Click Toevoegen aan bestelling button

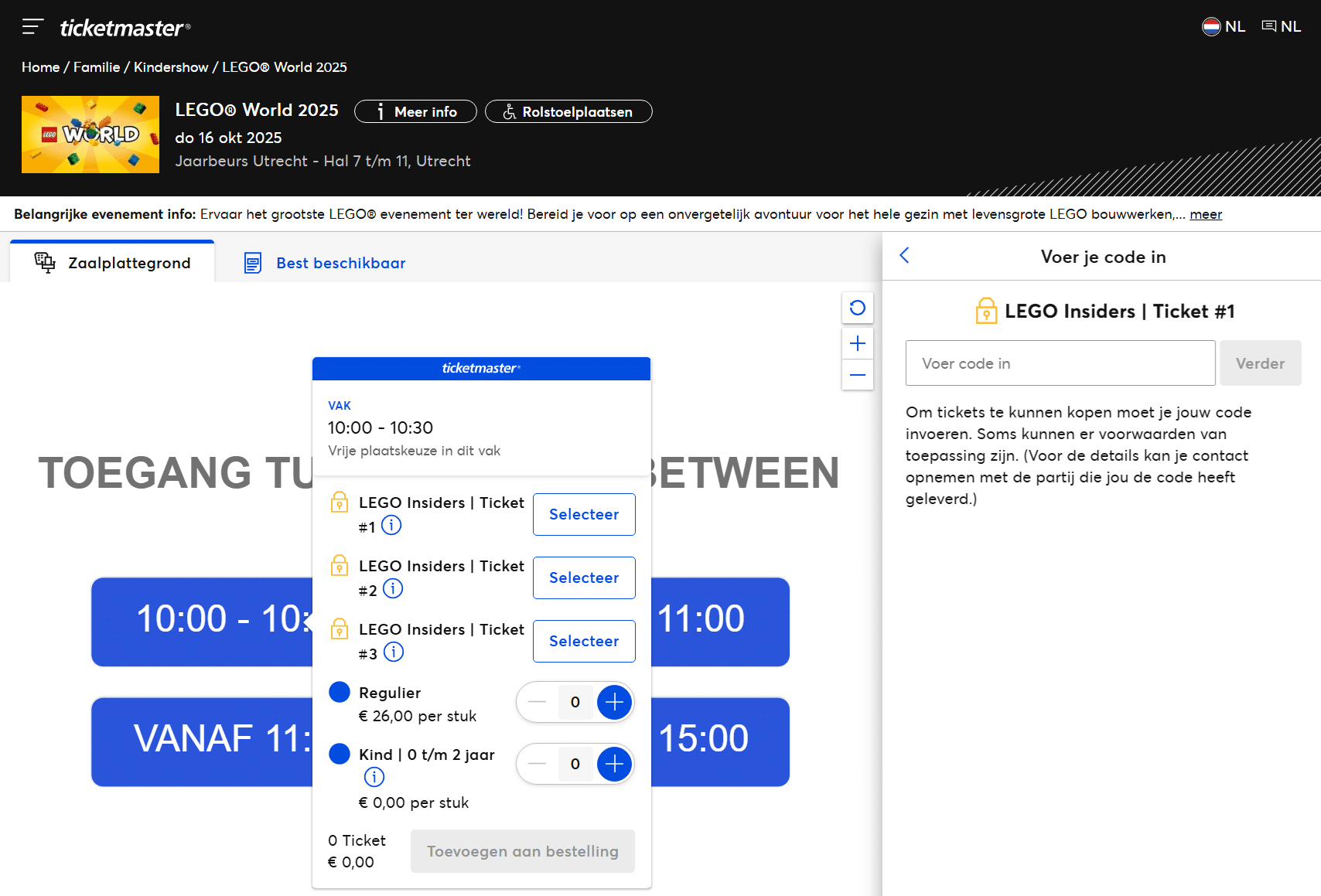click(523, 851)
